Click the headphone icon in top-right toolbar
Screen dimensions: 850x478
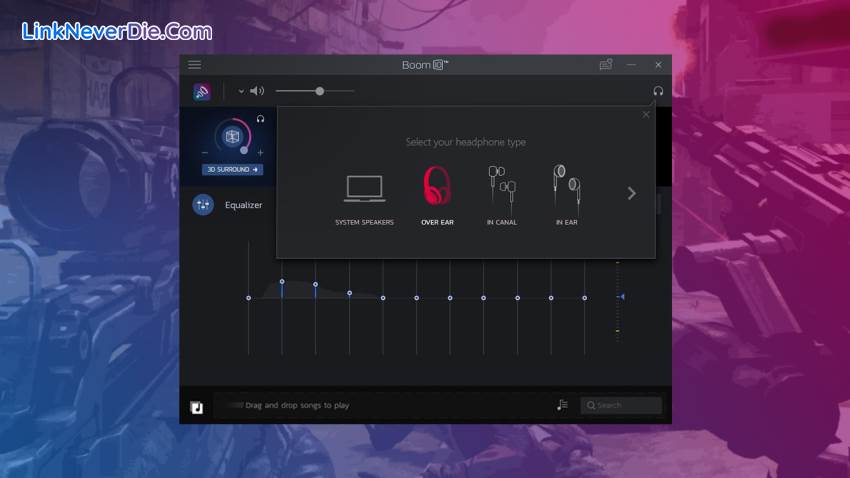658,91
